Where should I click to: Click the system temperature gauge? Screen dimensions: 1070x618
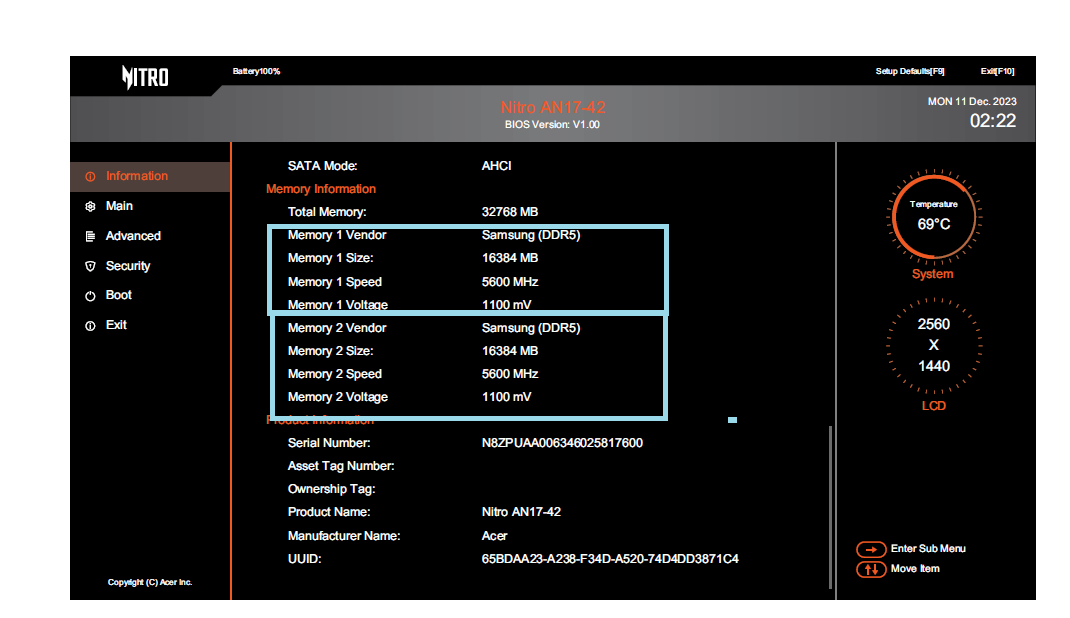point(934,217)
